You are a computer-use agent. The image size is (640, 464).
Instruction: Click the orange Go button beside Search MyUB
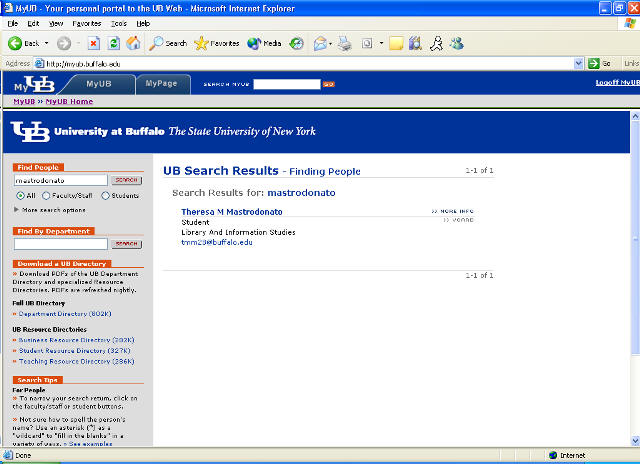(329, 84)
